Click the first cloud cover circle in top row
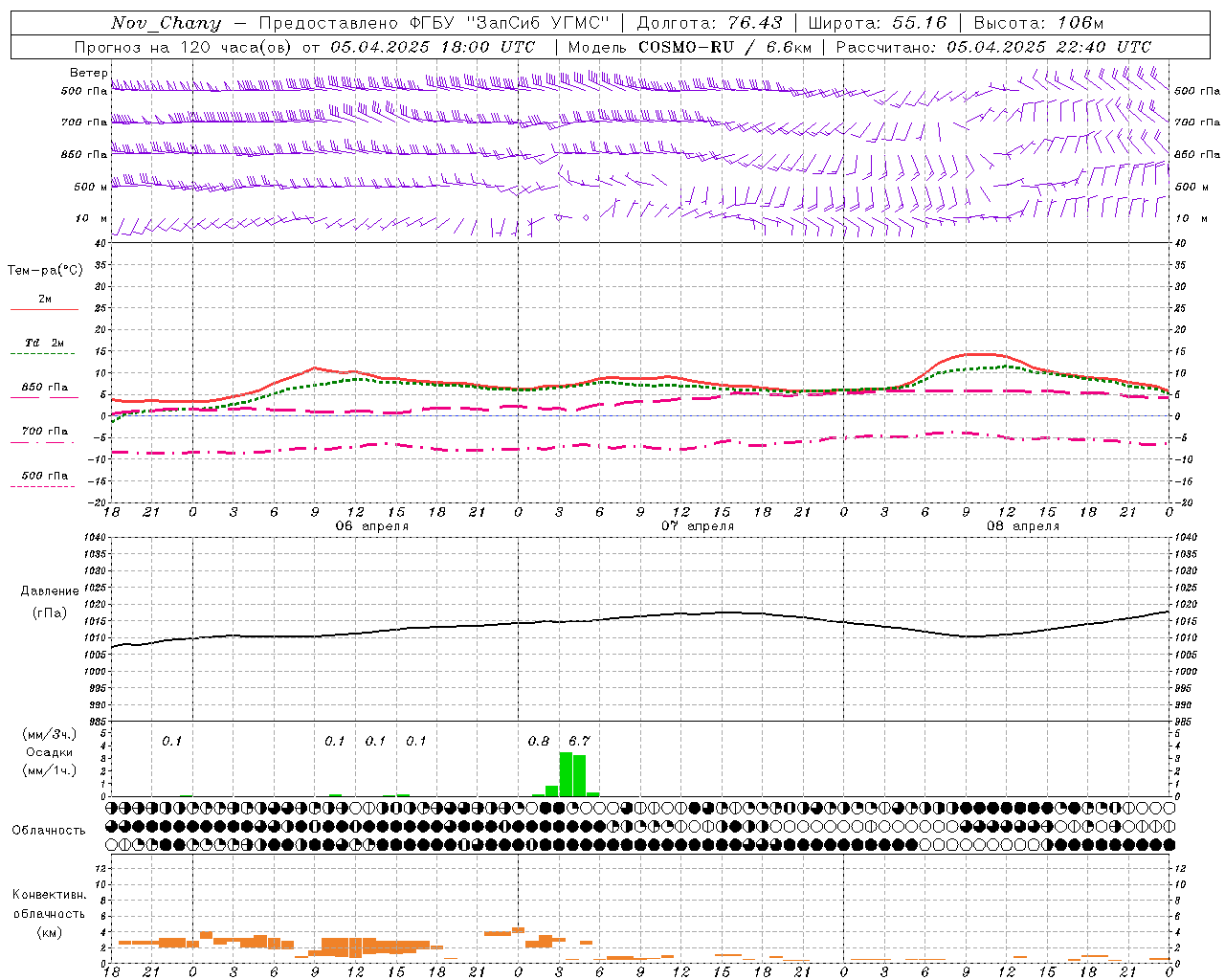The width and height of the screenshot is (1225, 980). point(112,808)
